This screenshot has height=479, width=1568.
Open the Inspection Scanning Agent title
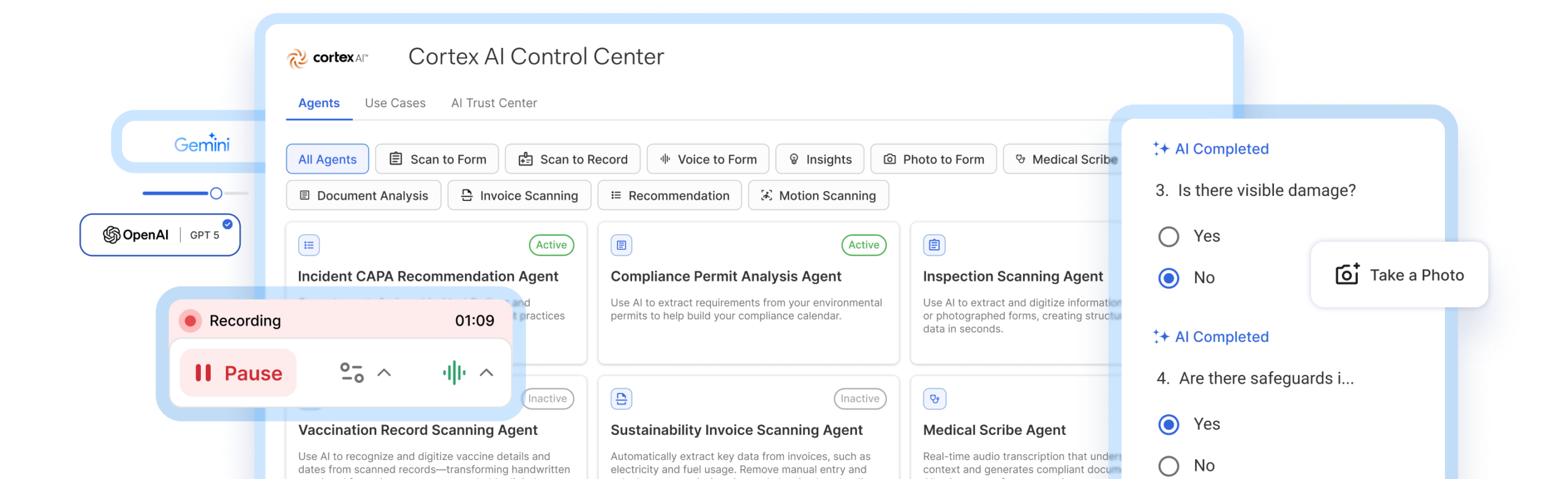[1012, 277]
